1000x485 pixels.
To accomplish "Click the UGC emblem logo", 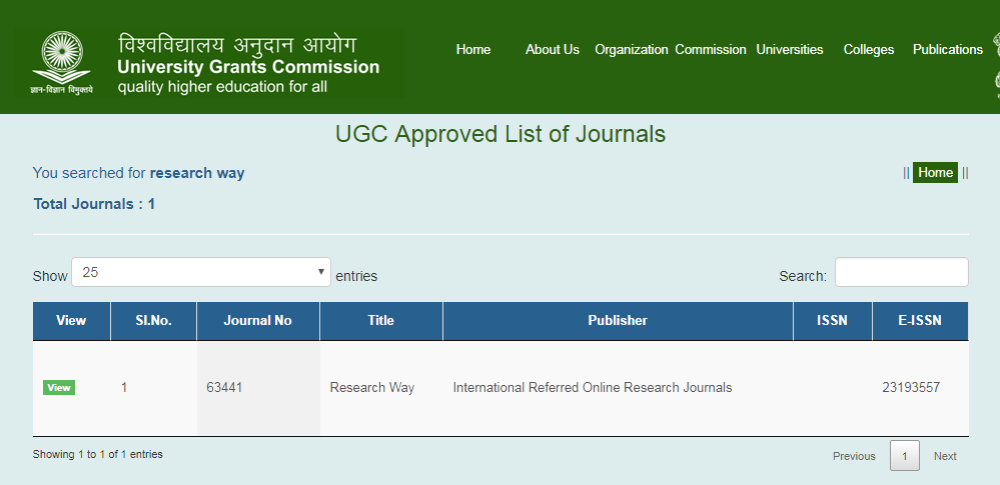I will (x=61, y=63).
